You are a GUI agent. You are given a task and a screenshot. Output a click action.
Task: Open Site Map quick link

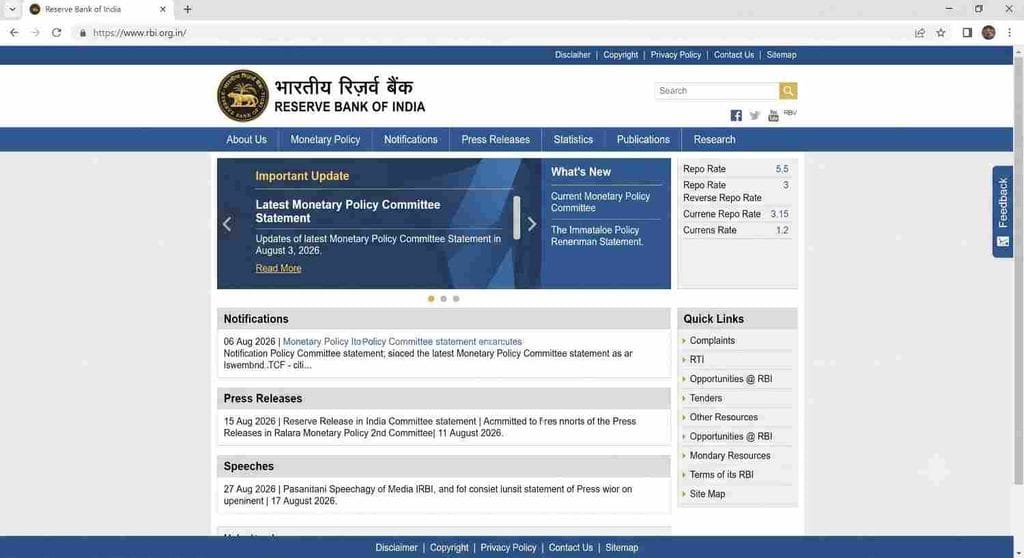pyautogui.click(x=707, y=494)
